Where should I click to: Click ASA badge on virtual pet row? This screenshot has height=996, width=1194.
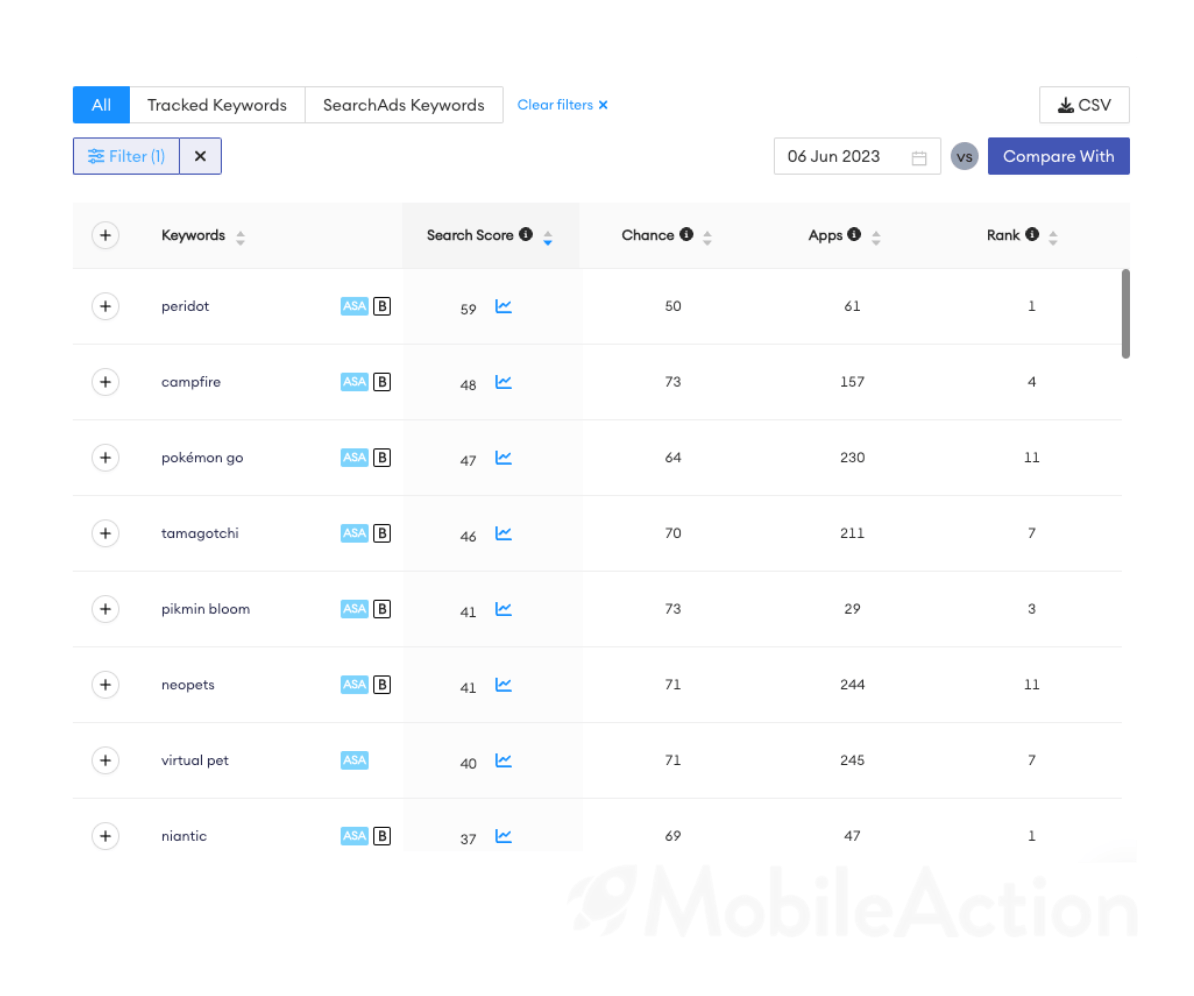point(354,760)
